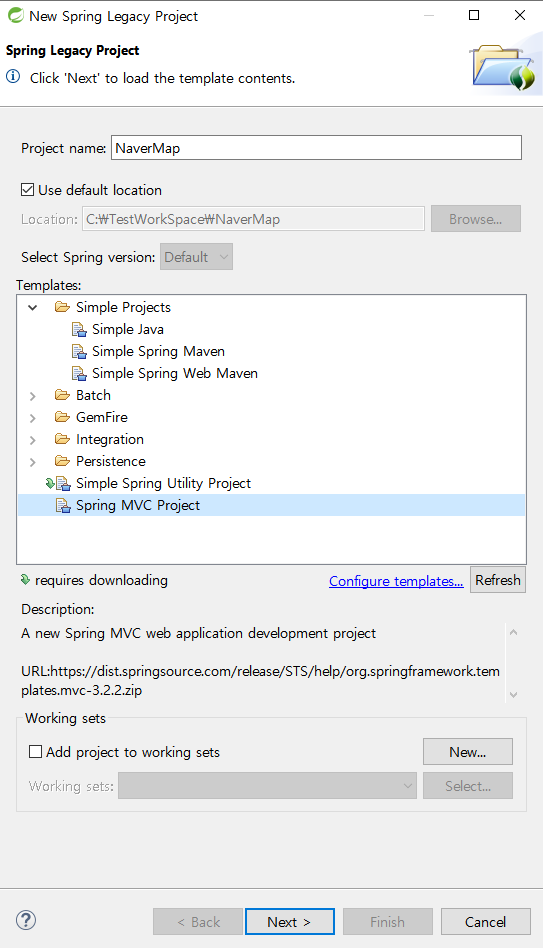This screenshot has height=948, width=543.
Task: Open help with the question mark icon
Action: coord(26,920)
